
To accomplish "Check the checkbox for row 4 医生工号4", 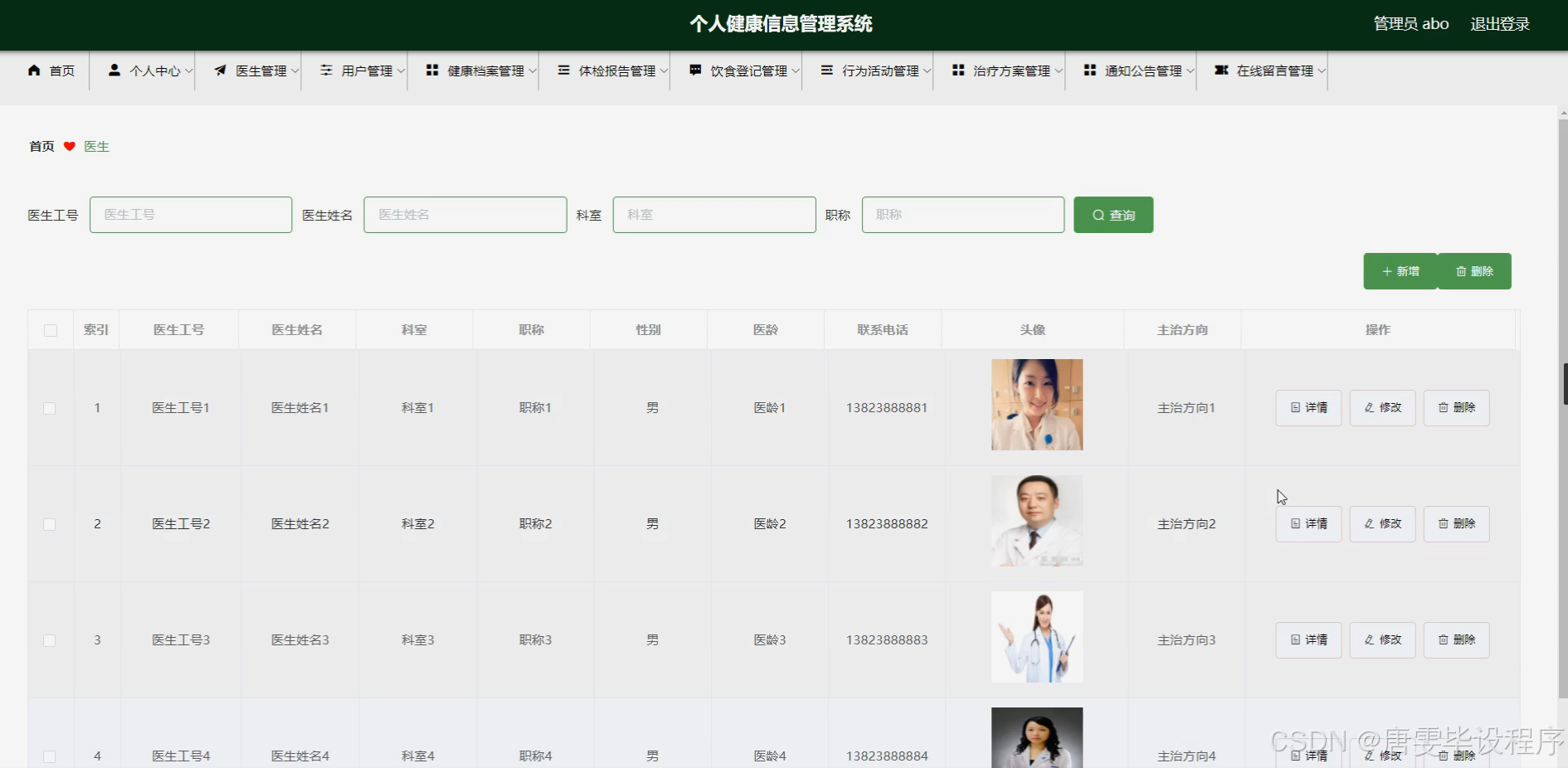I will point(50,757).
